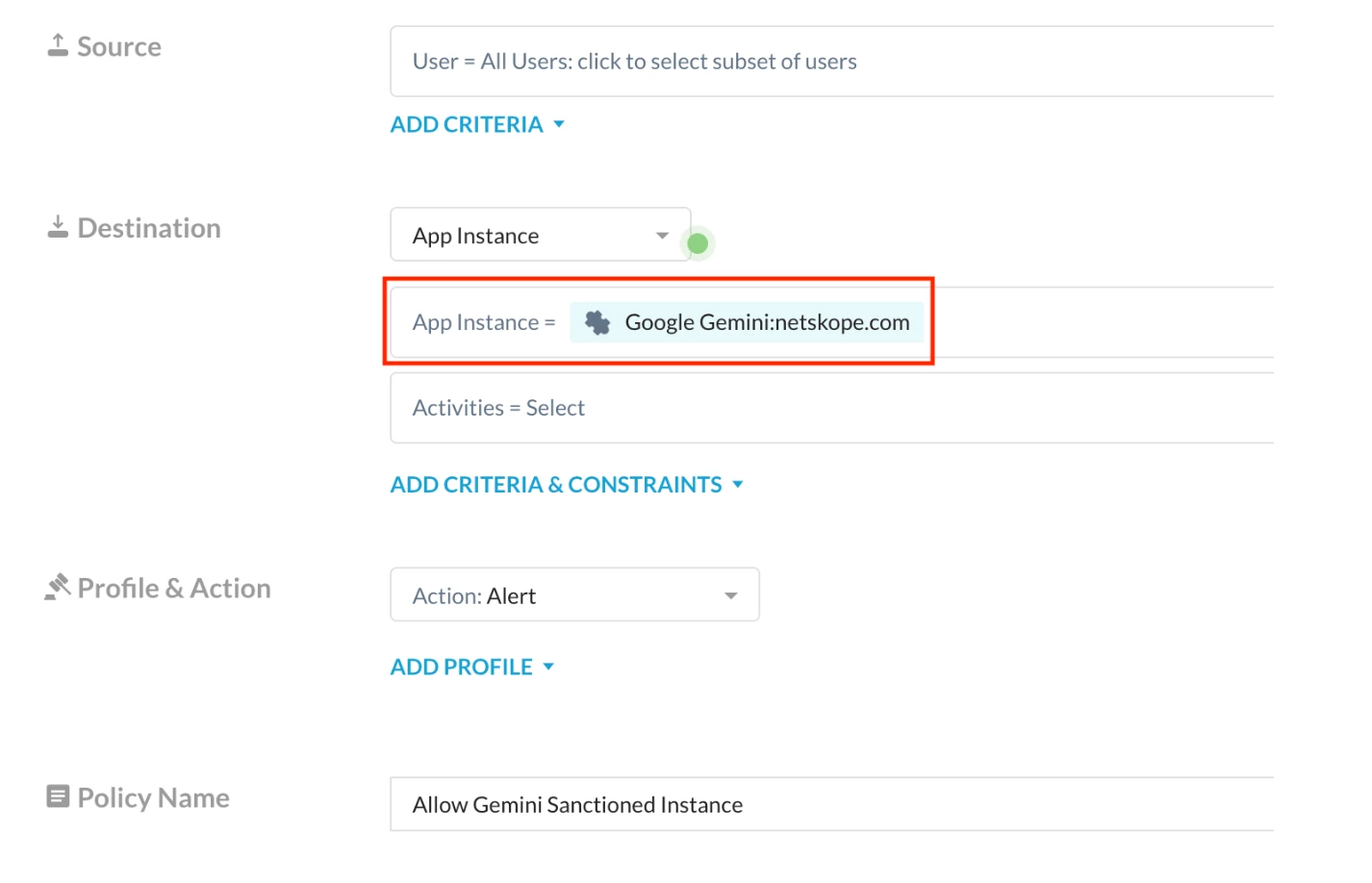Open the Activities = Select field
The height and width of the screenshot is (883, 1372).
point(831,408)
